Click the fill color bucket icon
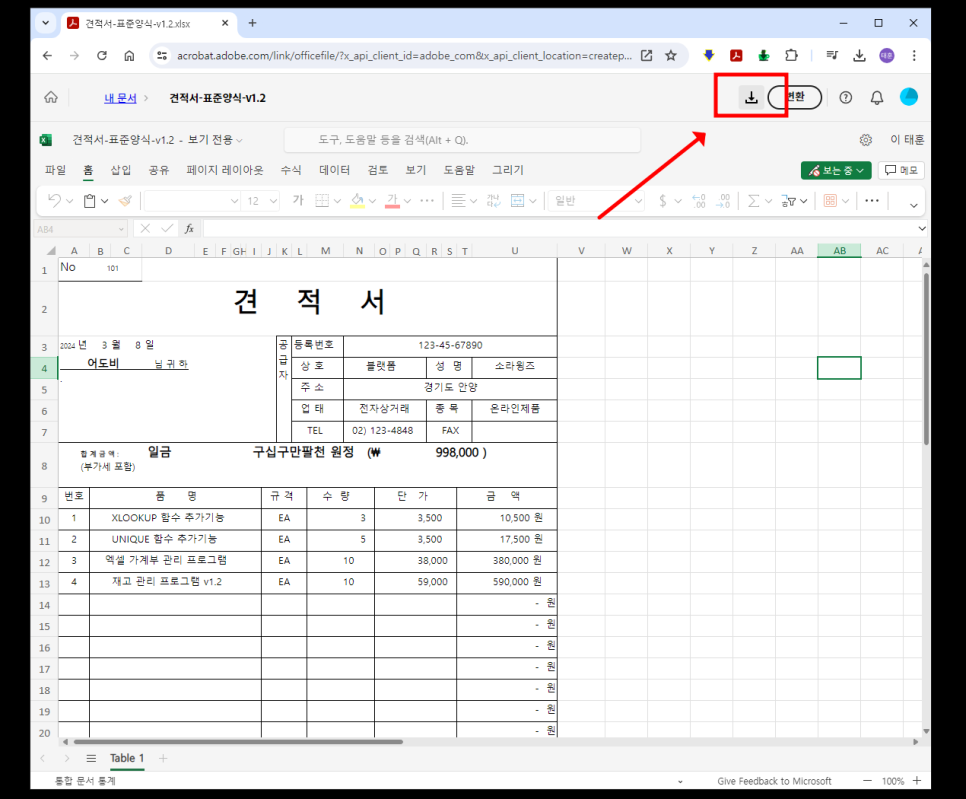The image size is (966, 799). coord(357,201)
